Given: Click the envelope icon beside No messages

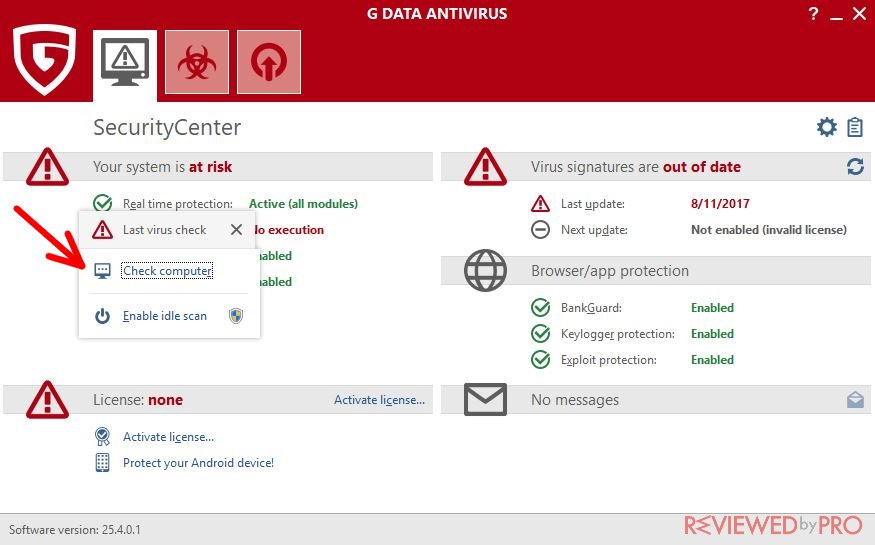Looking at the screenshot, I should (485, 399).
